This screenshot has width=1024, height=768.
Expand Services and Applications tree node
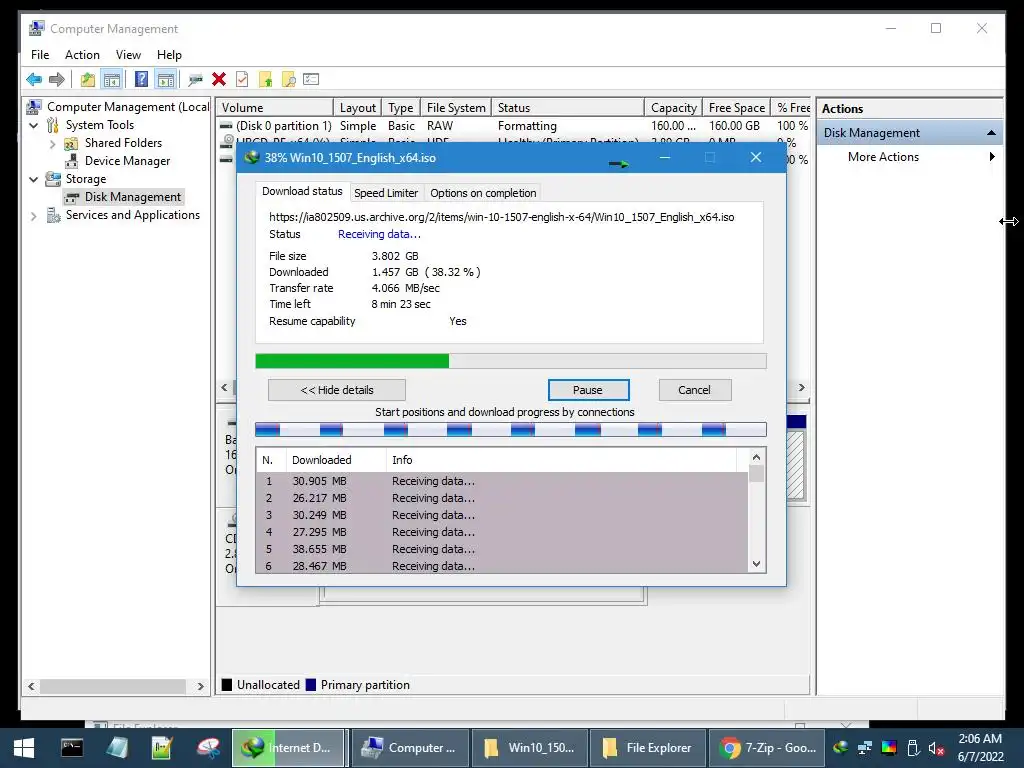tap(34, 216)
